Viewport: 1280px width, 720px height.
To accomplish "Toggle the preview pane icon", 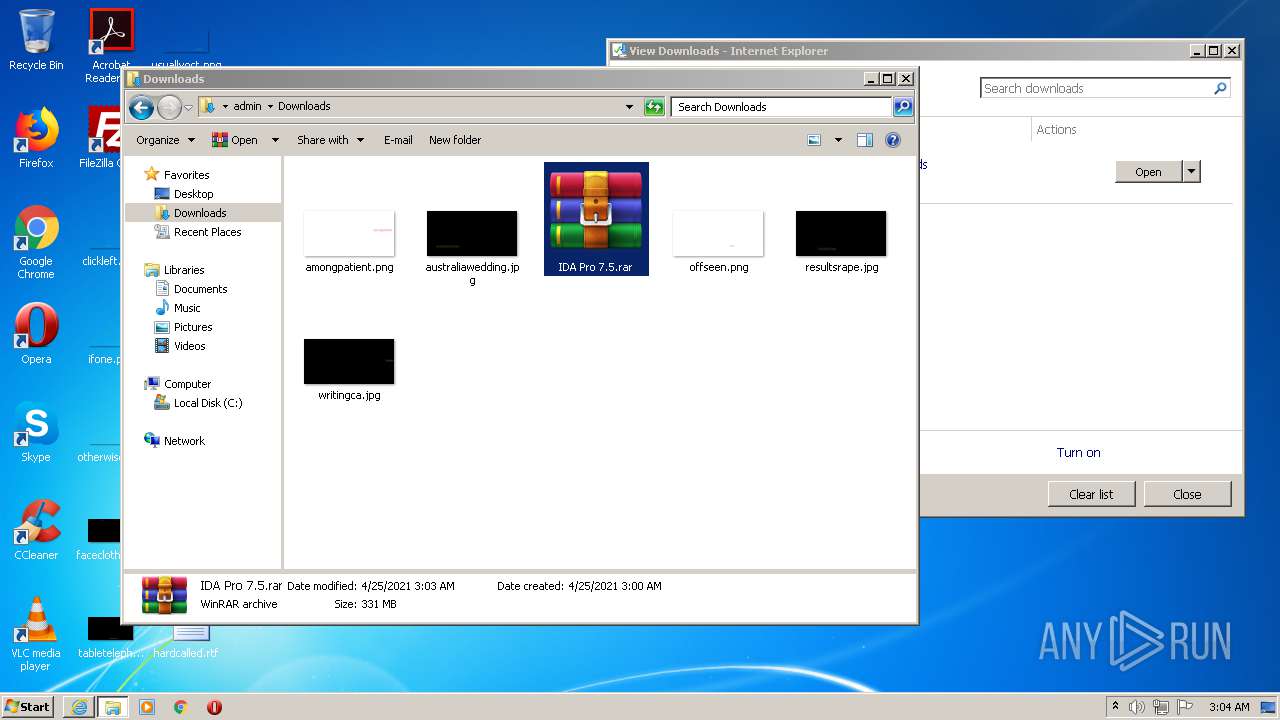I will point(865,140).
